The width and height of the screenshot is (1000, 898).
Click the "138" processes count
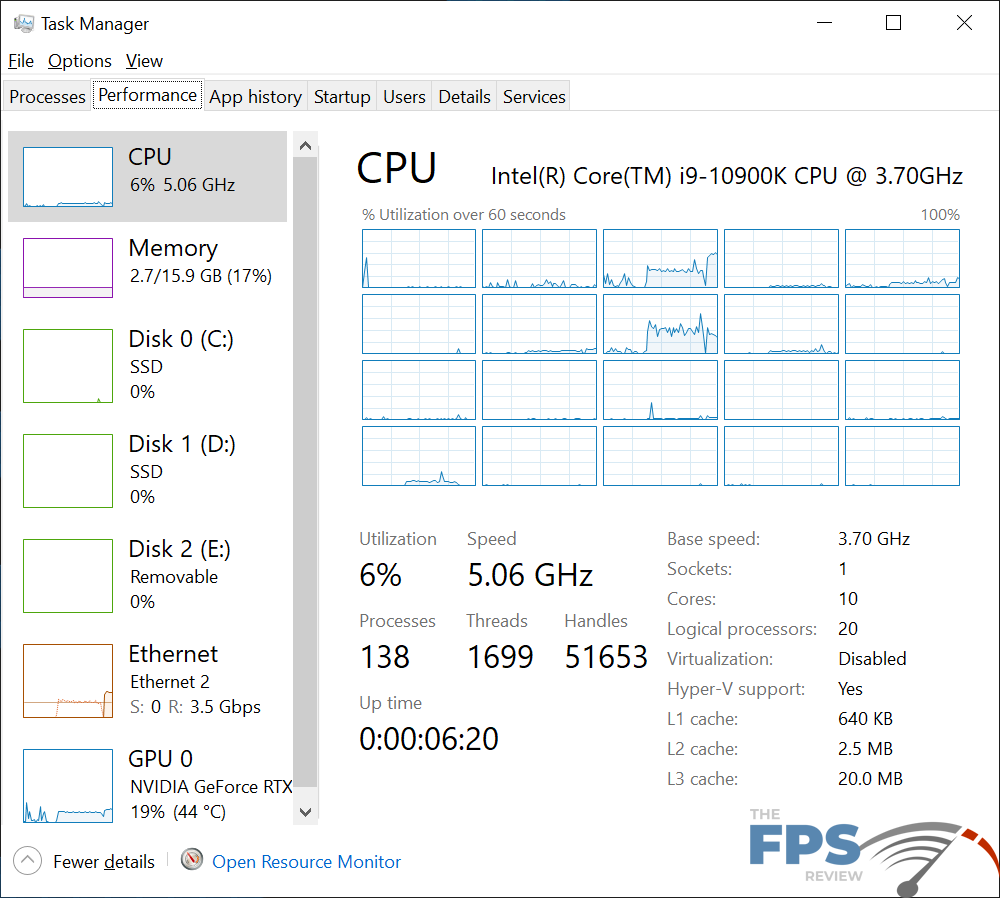[x=385, y=657]
